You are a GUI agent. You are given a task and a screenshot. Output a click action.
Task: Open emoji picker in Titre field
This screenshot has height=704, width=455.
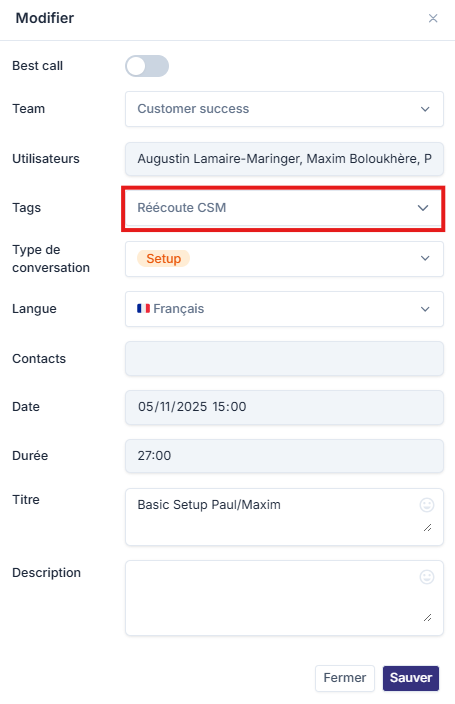pos(427,505)
